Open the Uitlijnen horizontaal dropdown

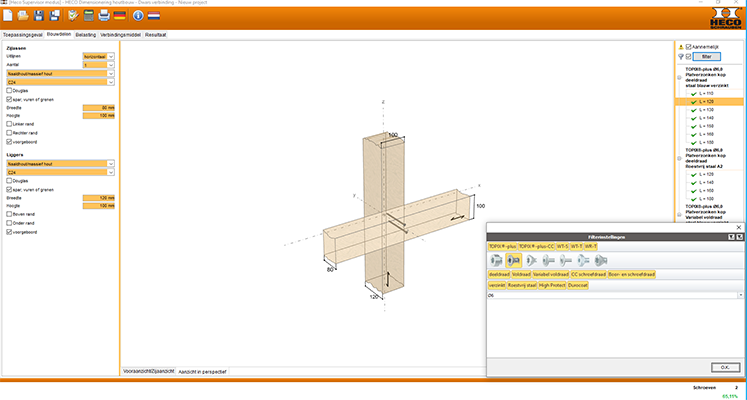coord(99,56)
